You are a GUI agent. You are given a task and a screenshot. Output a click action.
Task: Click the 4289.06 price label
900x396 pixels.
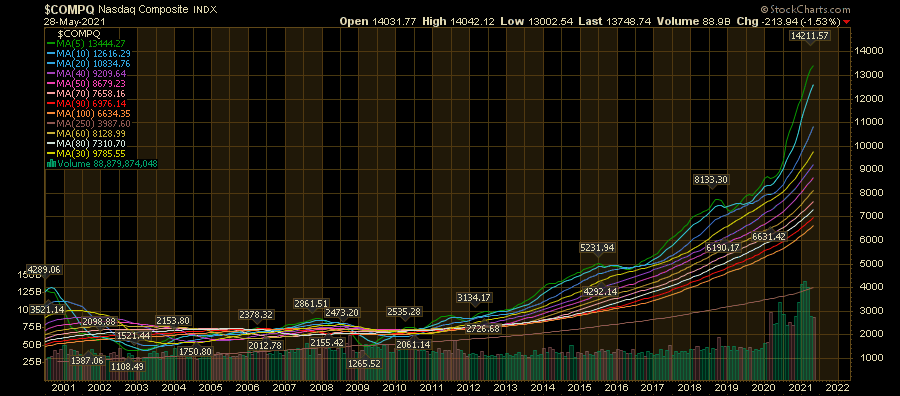point(44,269)
